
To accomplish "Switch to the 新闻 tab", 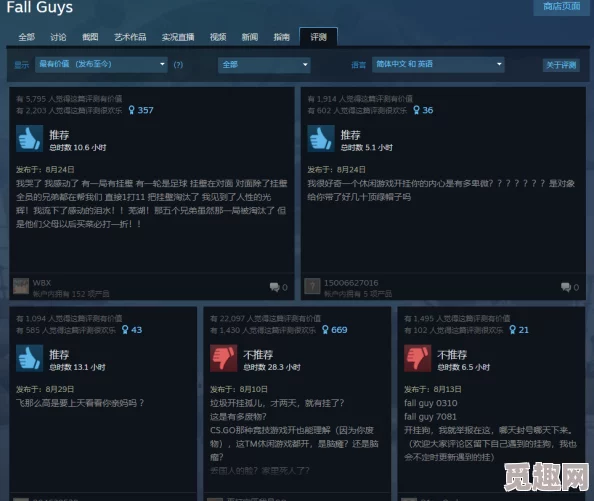I will [x=250, y=37].
